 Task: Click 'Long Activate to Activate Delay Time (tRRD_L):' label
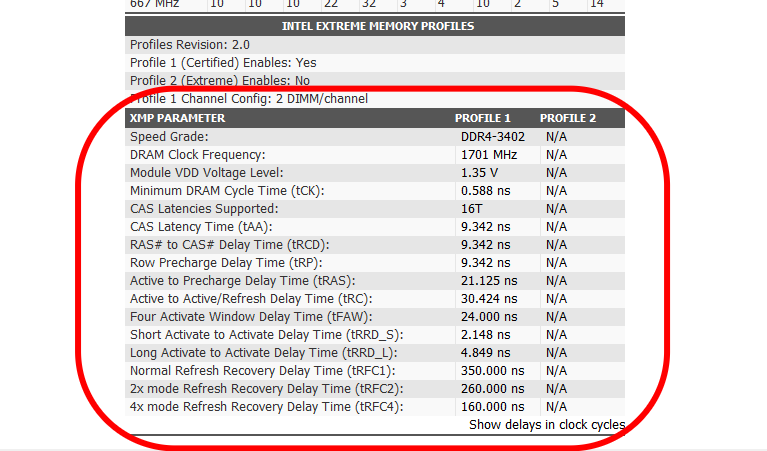pyautogui.click(x=264, y=353)
